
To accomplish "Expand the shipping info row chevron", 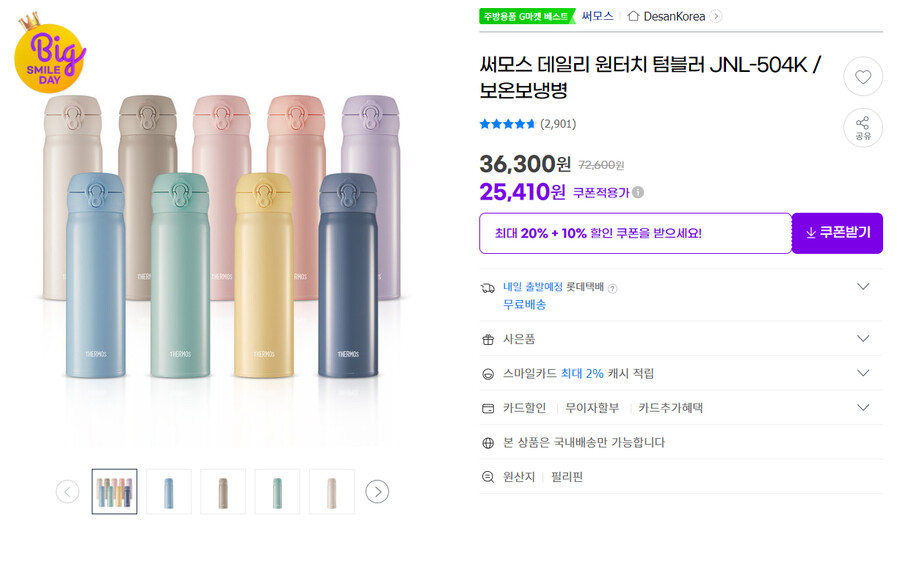I will (864, 286).
